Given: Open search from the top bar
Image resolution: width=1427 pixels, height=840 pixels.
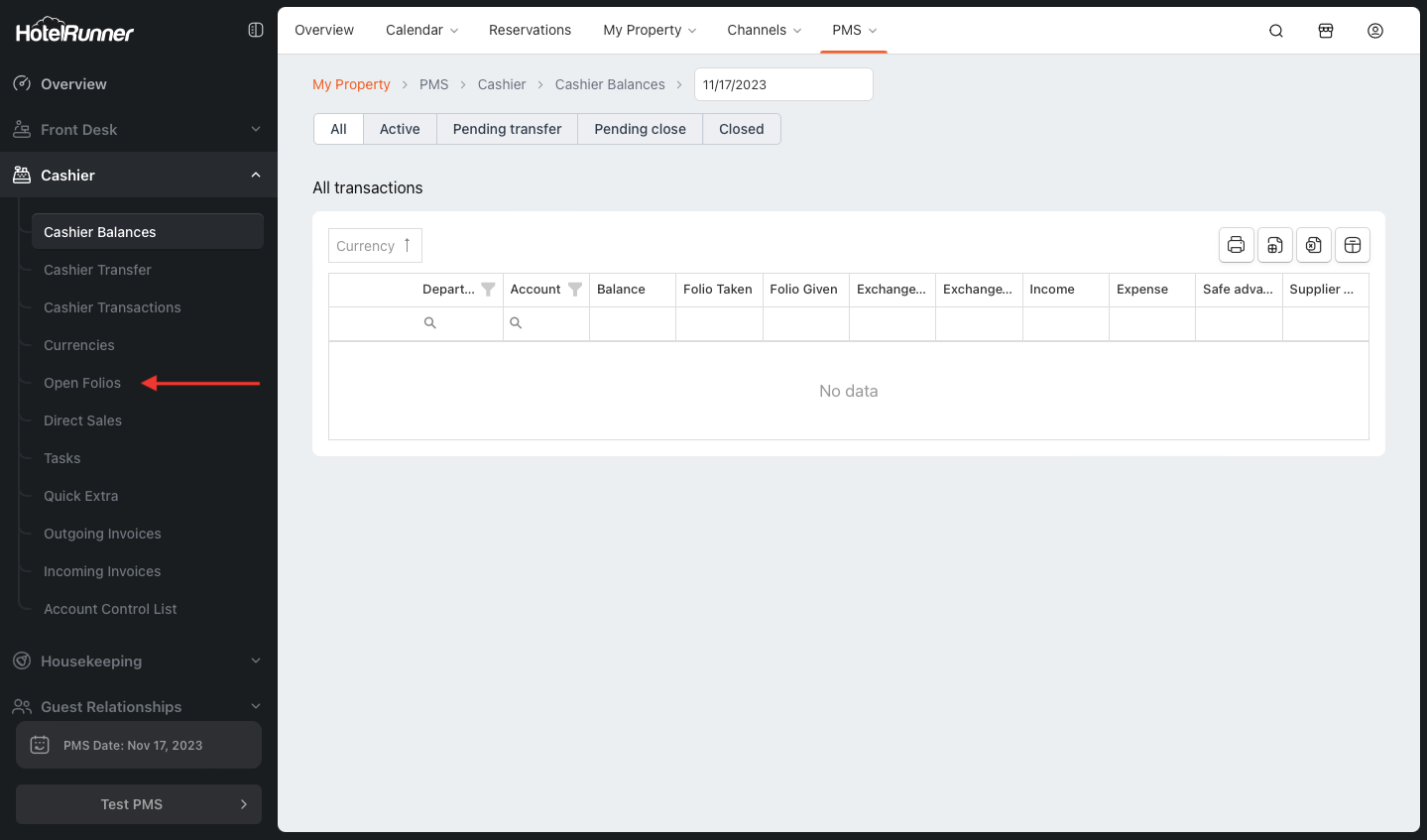Looking at the screenshot, I should [1275, 30].
